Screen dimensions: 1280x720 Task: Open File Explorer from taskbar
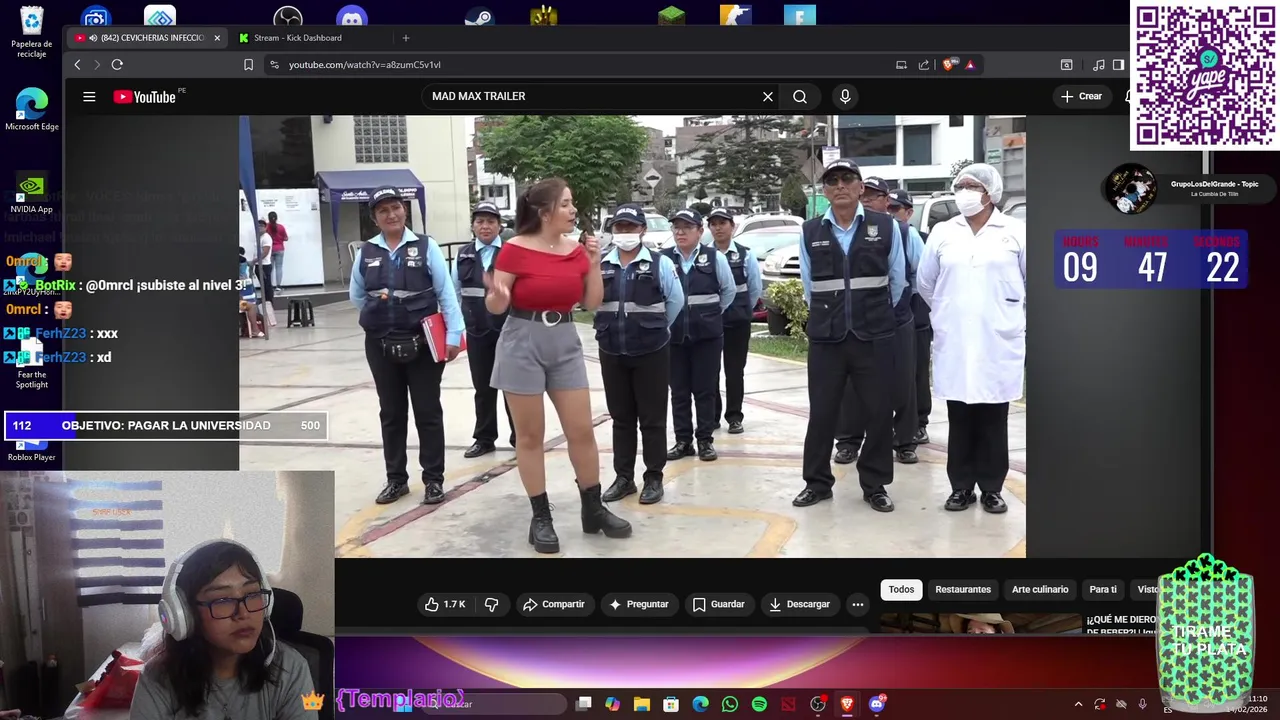point(642,704)
